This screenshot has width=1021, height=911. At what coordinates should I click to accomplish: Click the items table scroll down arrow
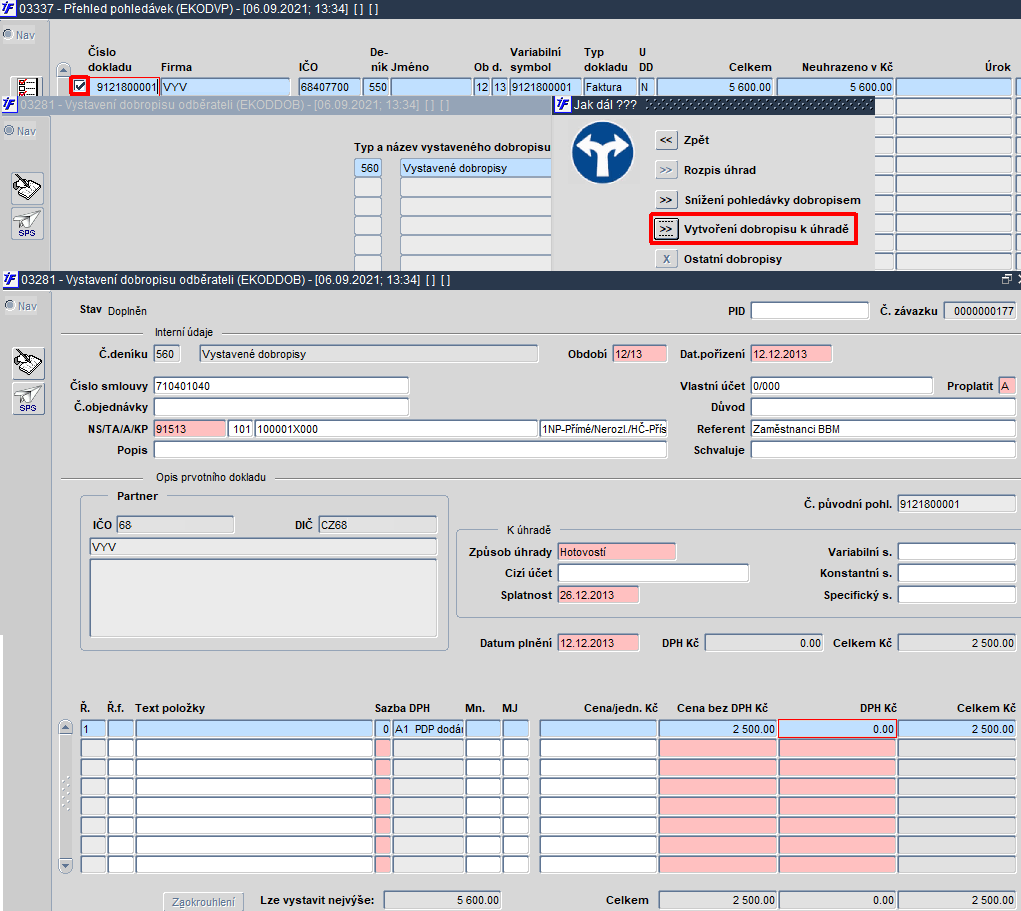(x=65, y=865)
